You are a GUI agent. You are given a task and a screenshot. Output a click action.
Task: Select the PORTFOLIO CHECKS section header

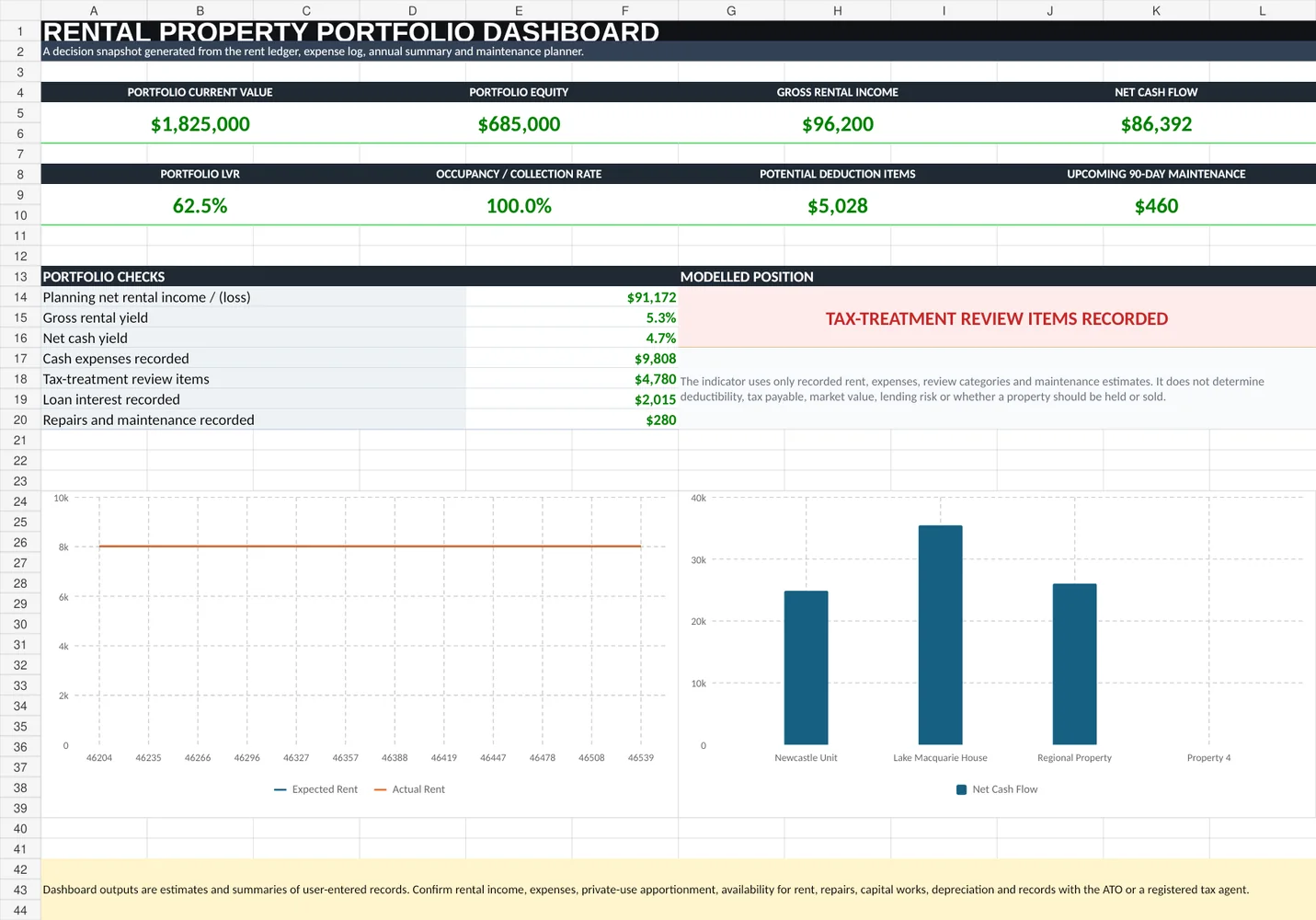pos(360,277)
